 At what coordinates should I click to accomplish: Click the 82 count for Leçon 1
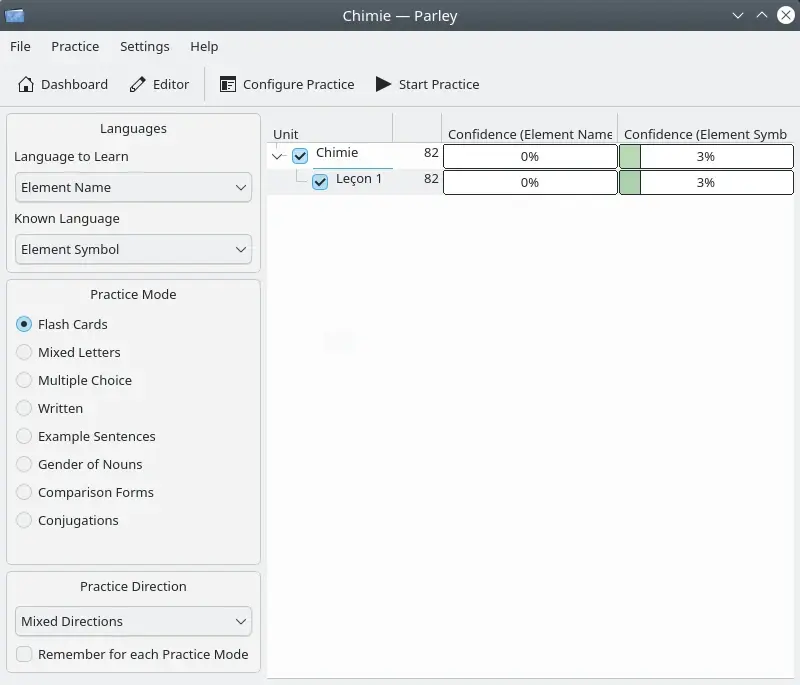tap(431, 179)
